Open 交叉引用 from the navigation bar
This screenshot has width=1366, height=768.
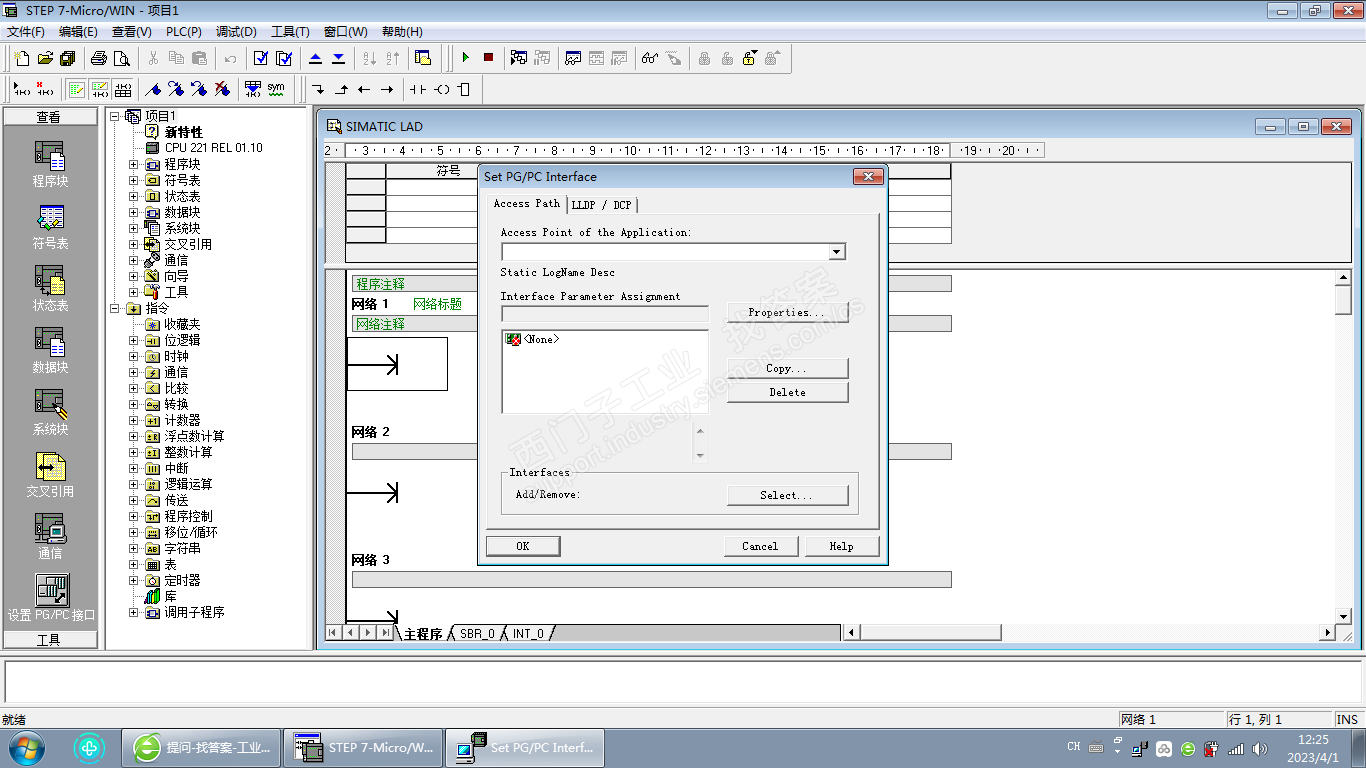50,475
